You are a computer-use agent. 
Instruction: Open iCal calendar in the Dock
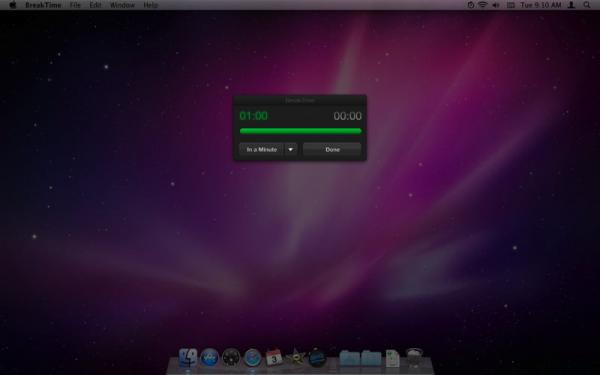[274, 357]
